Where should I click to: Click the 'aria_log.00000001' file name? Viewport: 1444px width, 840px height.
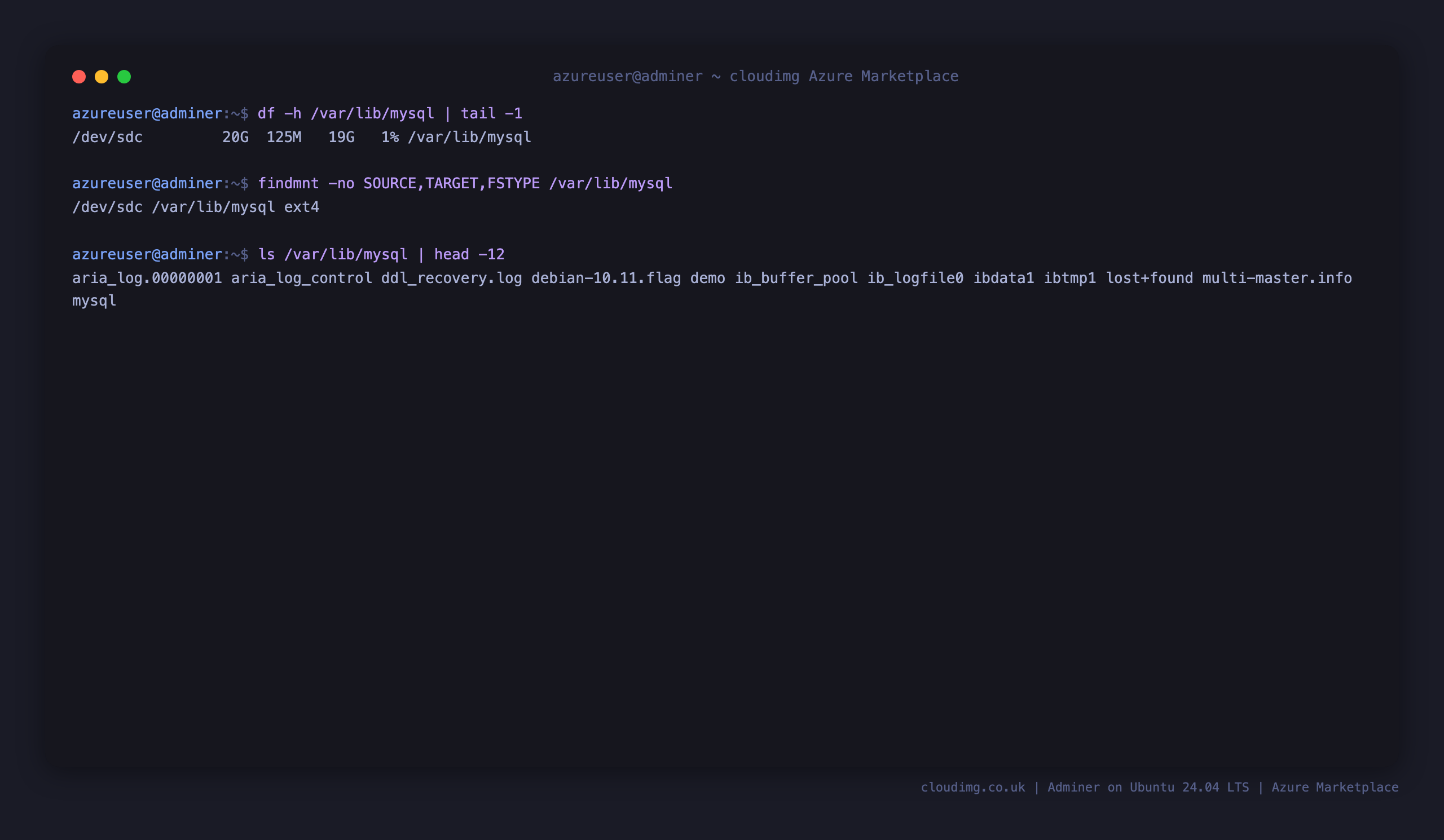tap(147, 278)
